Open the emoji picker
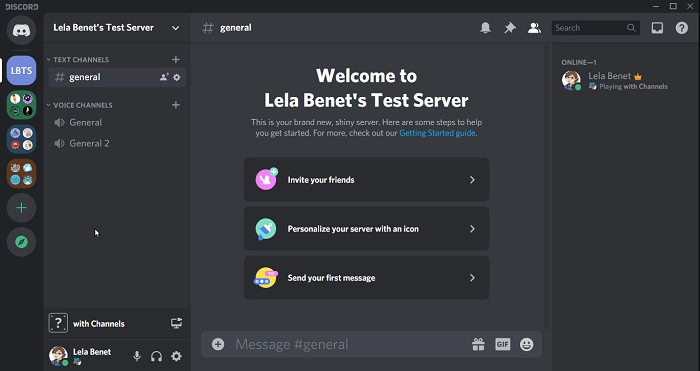The width and height of the screenshot is (700, 371). 527,344
